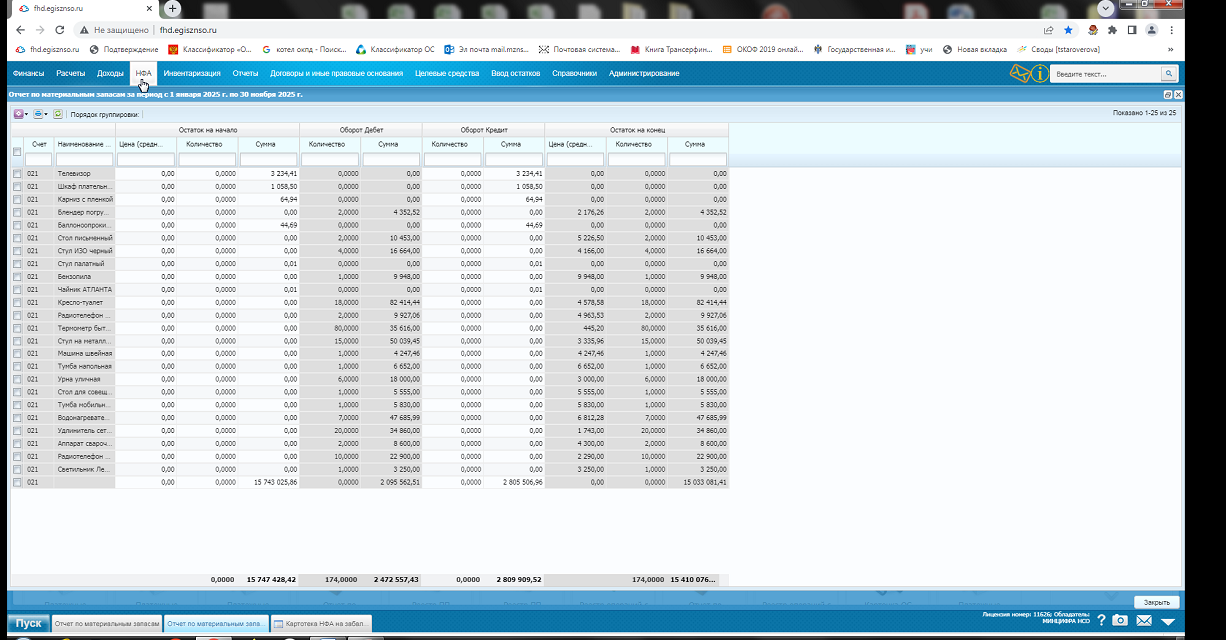This screenshot has height=640, width=1226.
Task: Bookmark this page with the star icon
Action: pos(1068,30)
